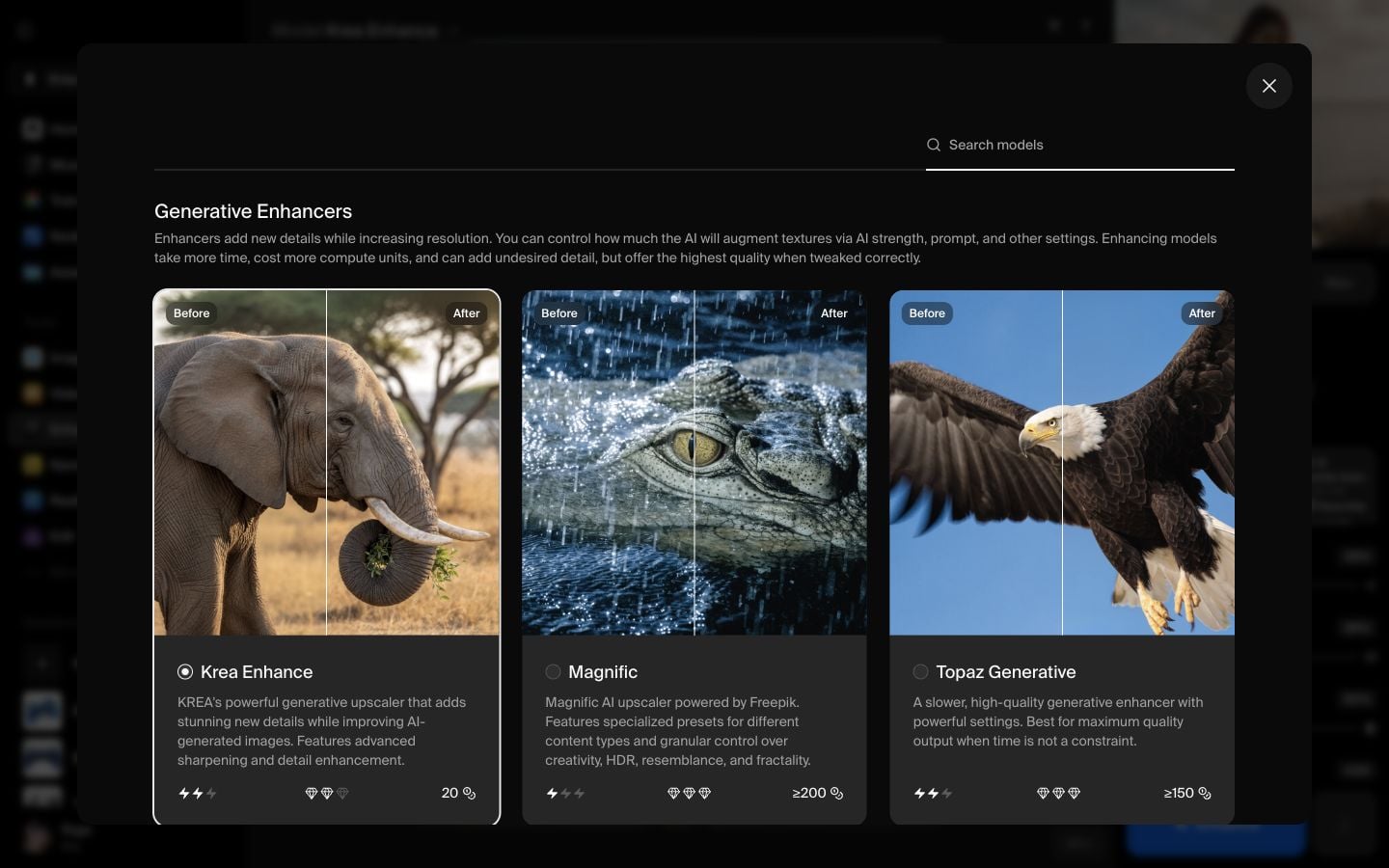The image size is (1389, 868).
Task: Click the Before label on elephant image
Action: click(x=191, y=313)
